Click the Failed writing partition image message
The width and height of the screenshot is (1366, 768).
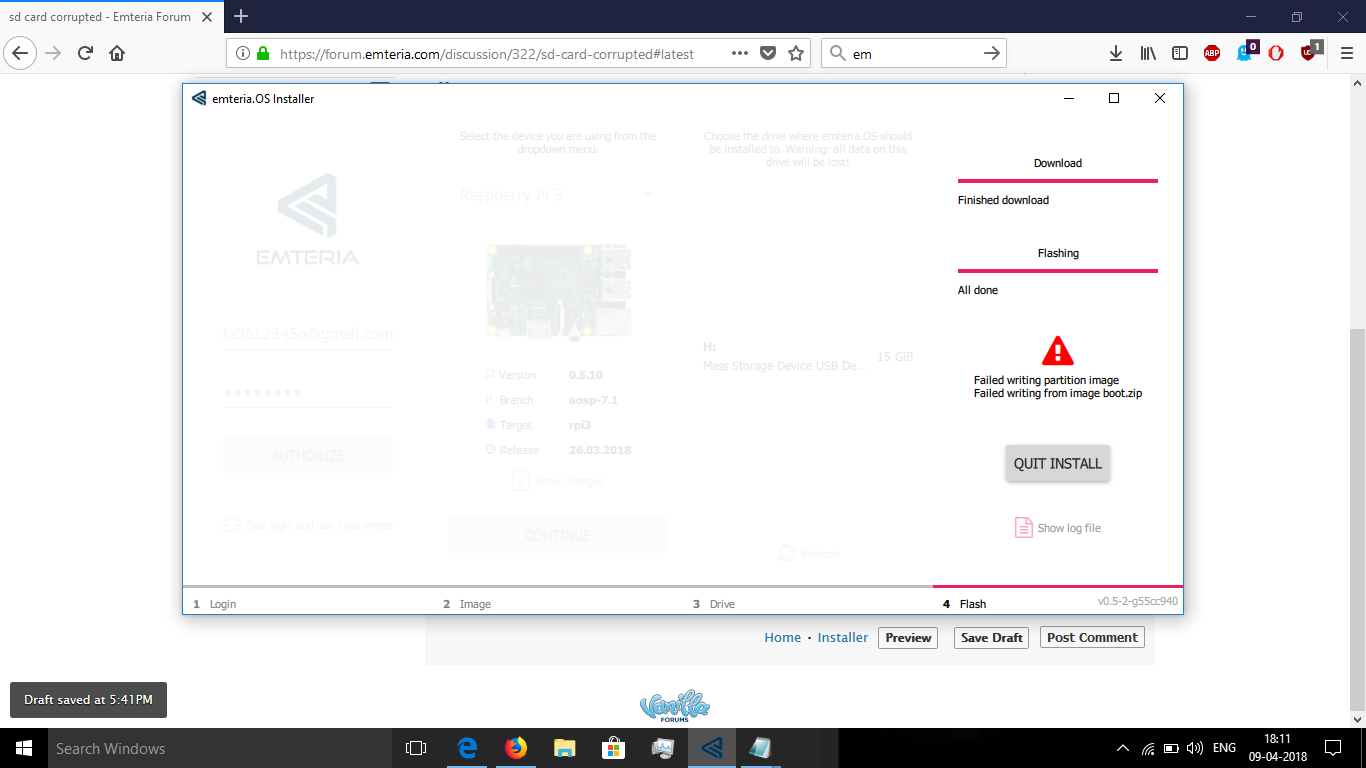(x=1046, y=380)
